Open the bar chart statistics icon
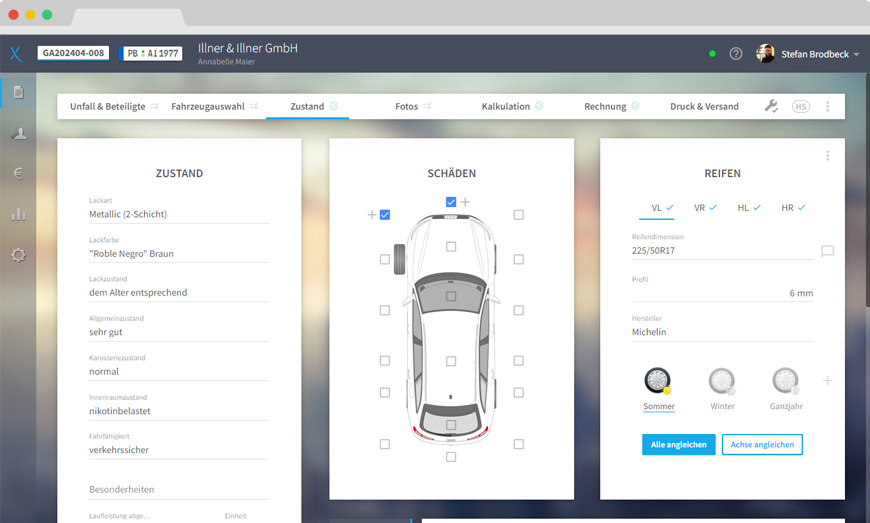870x523 pixels. point(18,214)
